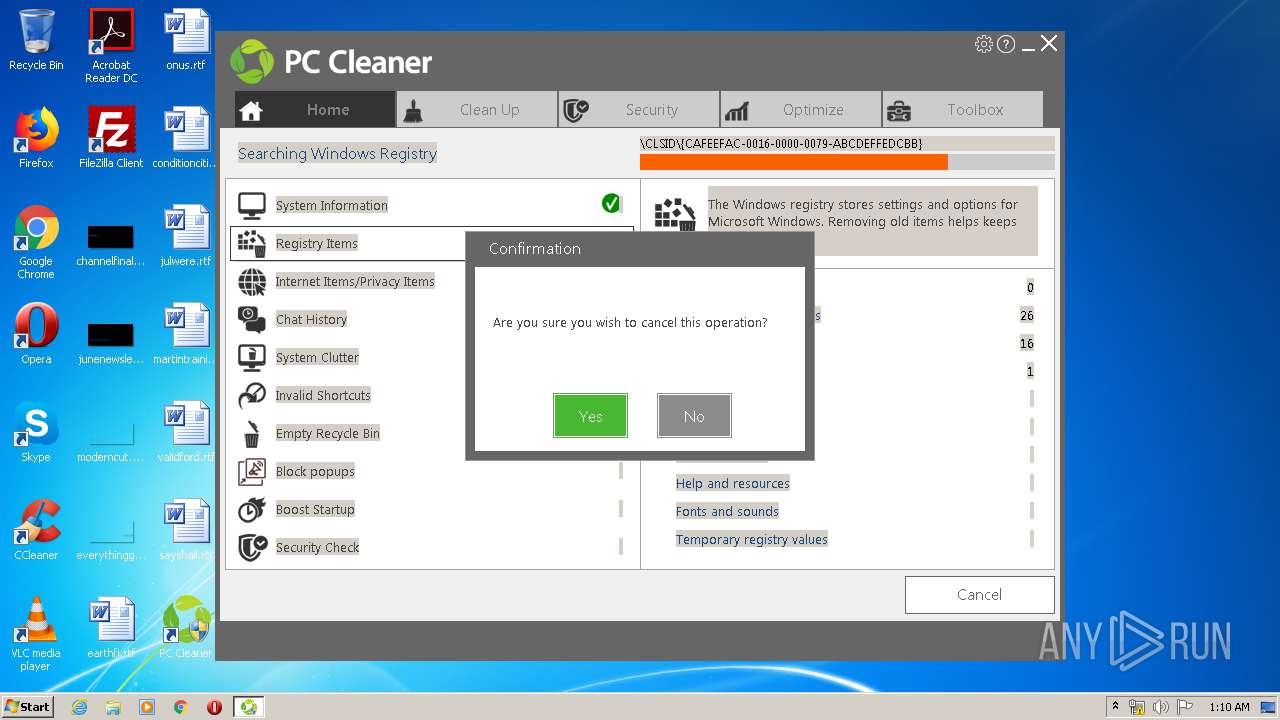Open PC Cleaner settings gear icon
Viewport: 1280px width, 720px height.
pos(984,44)
